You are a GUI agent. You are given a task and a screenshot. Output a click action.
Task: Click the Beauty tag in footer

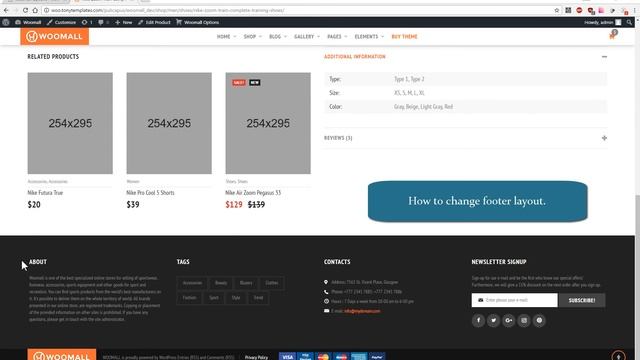click(221, 283)
